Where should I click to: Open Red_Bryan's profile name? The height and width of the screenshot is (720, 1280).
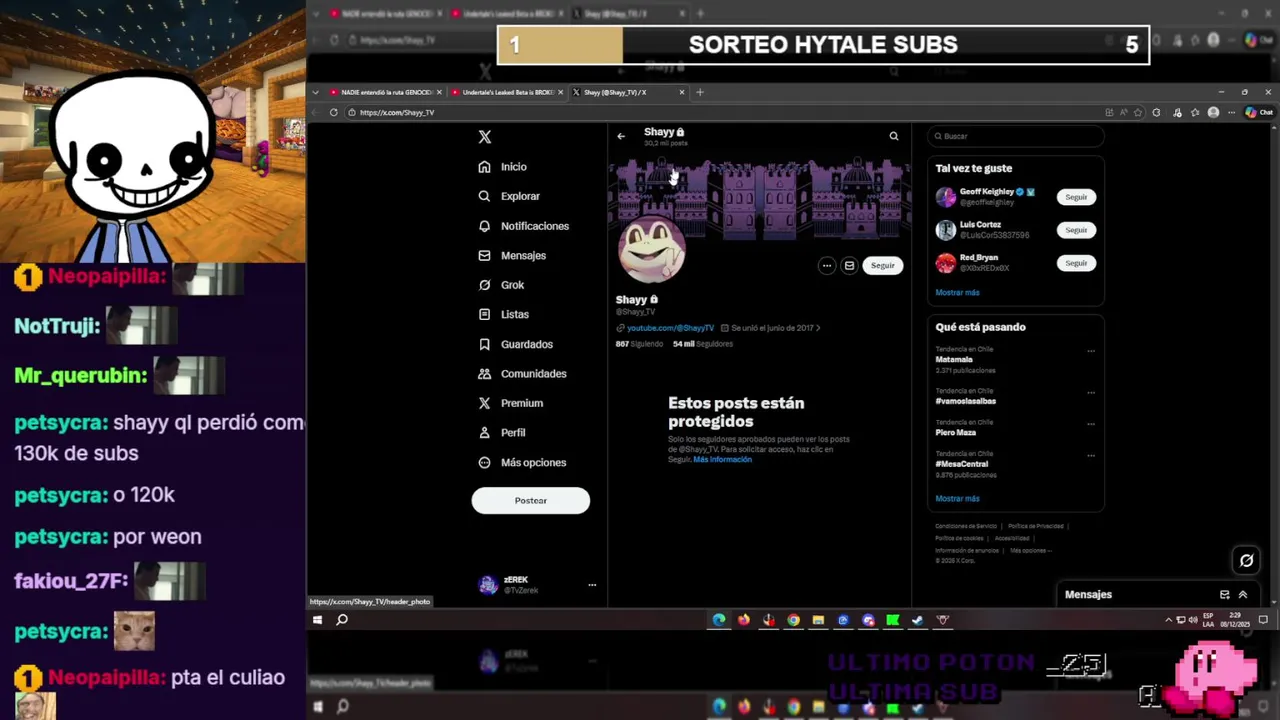coord(979,258)
